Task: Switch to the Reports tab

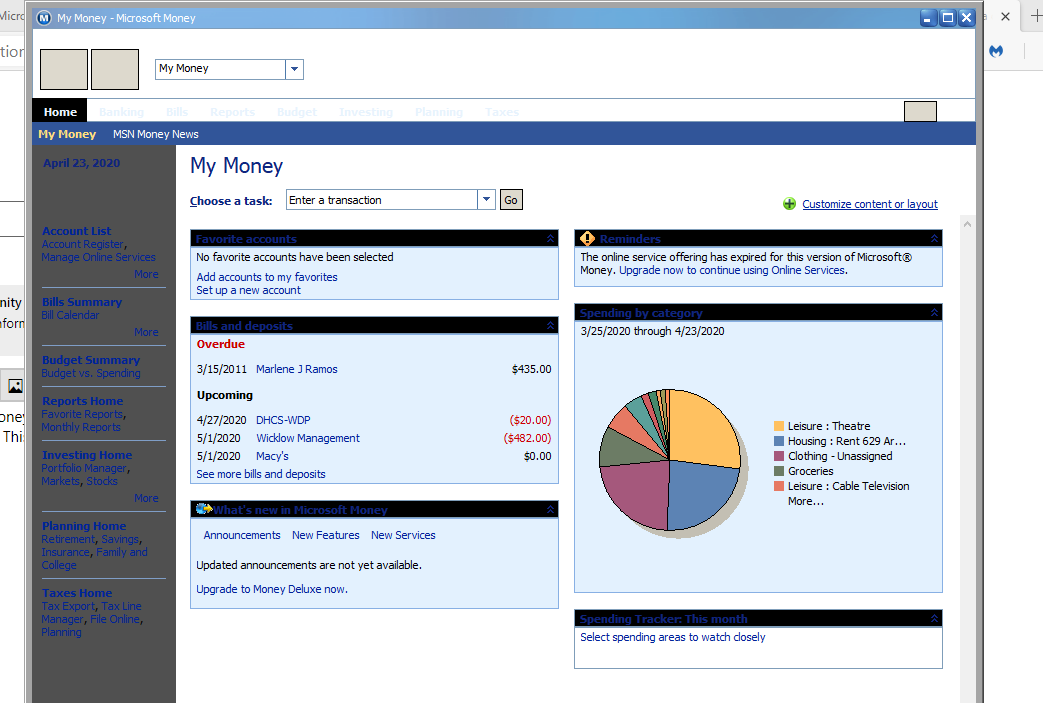Action: click(232, 112)
